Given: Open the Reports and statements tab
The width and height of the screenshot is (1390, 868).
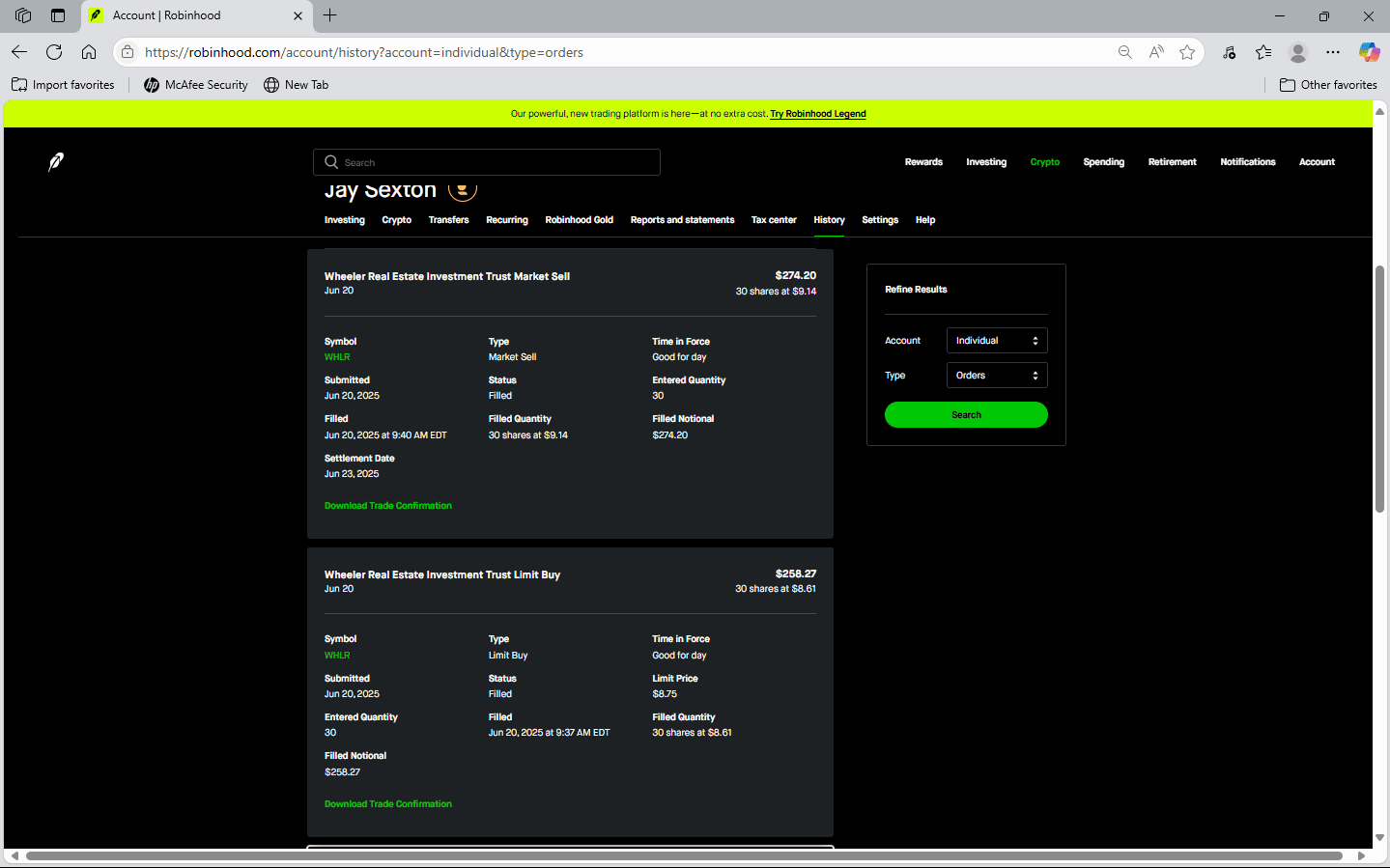Looking at the screenshot, I should [x=682, y=220].
